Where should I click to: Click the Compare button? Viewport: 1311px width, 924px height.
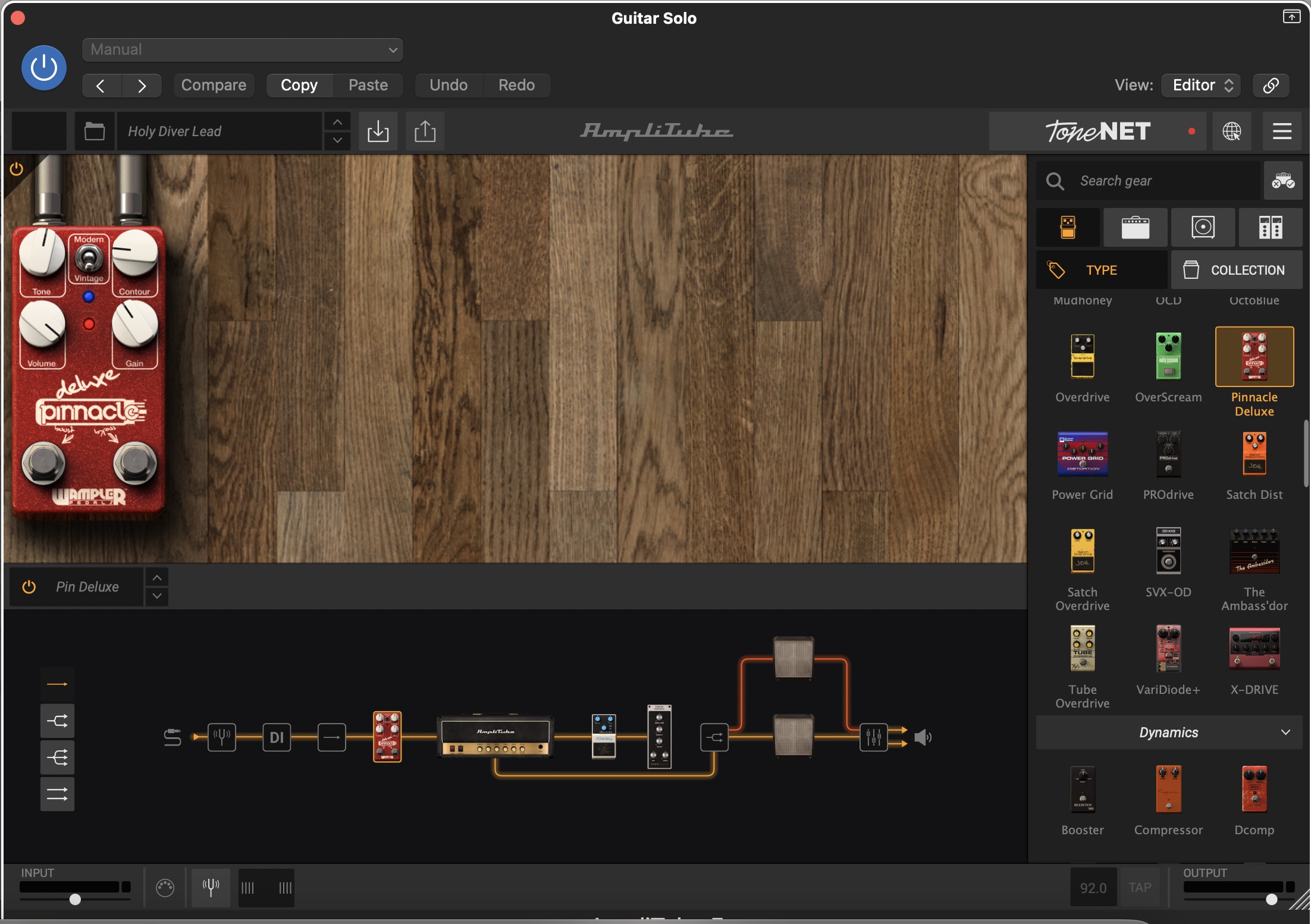(x=214, y=85)
